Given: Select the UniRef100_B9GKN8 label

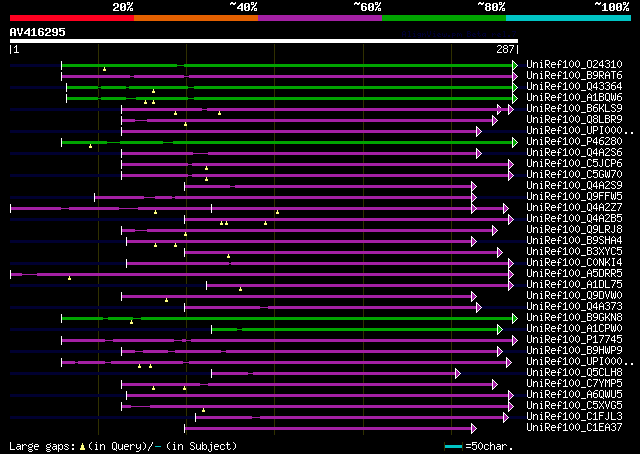Looking at the screenshot, I should pyautogui.click(x=574, y=318).
